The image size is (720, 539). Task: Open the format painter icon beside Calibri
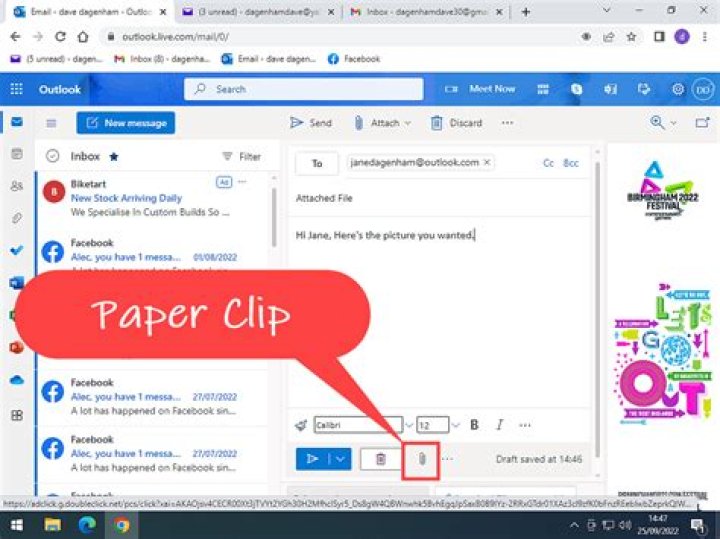[301, 425]
